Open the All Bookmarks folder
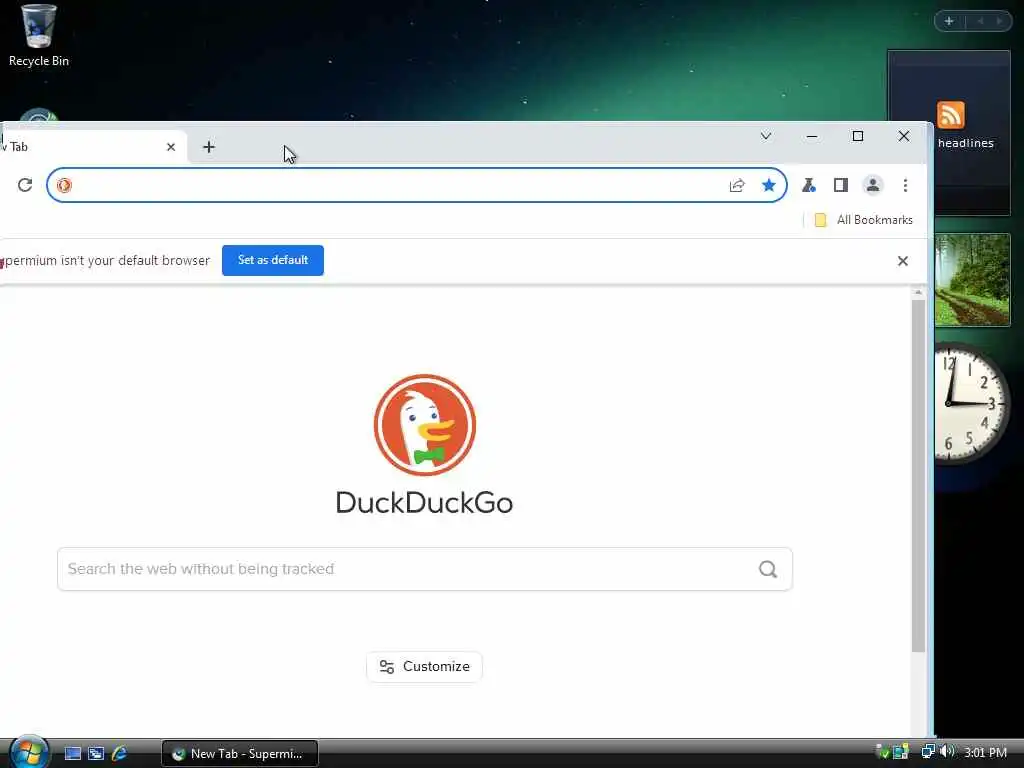The width and height of the screenshot is (1024, 768). [863, 220]
